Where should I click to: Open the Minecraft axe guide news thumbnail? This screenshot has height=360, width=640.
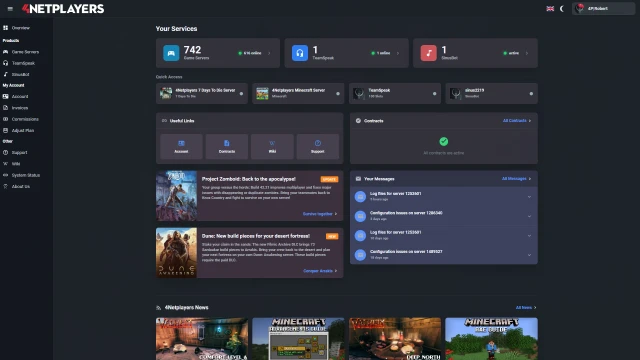tap(491, 339)
